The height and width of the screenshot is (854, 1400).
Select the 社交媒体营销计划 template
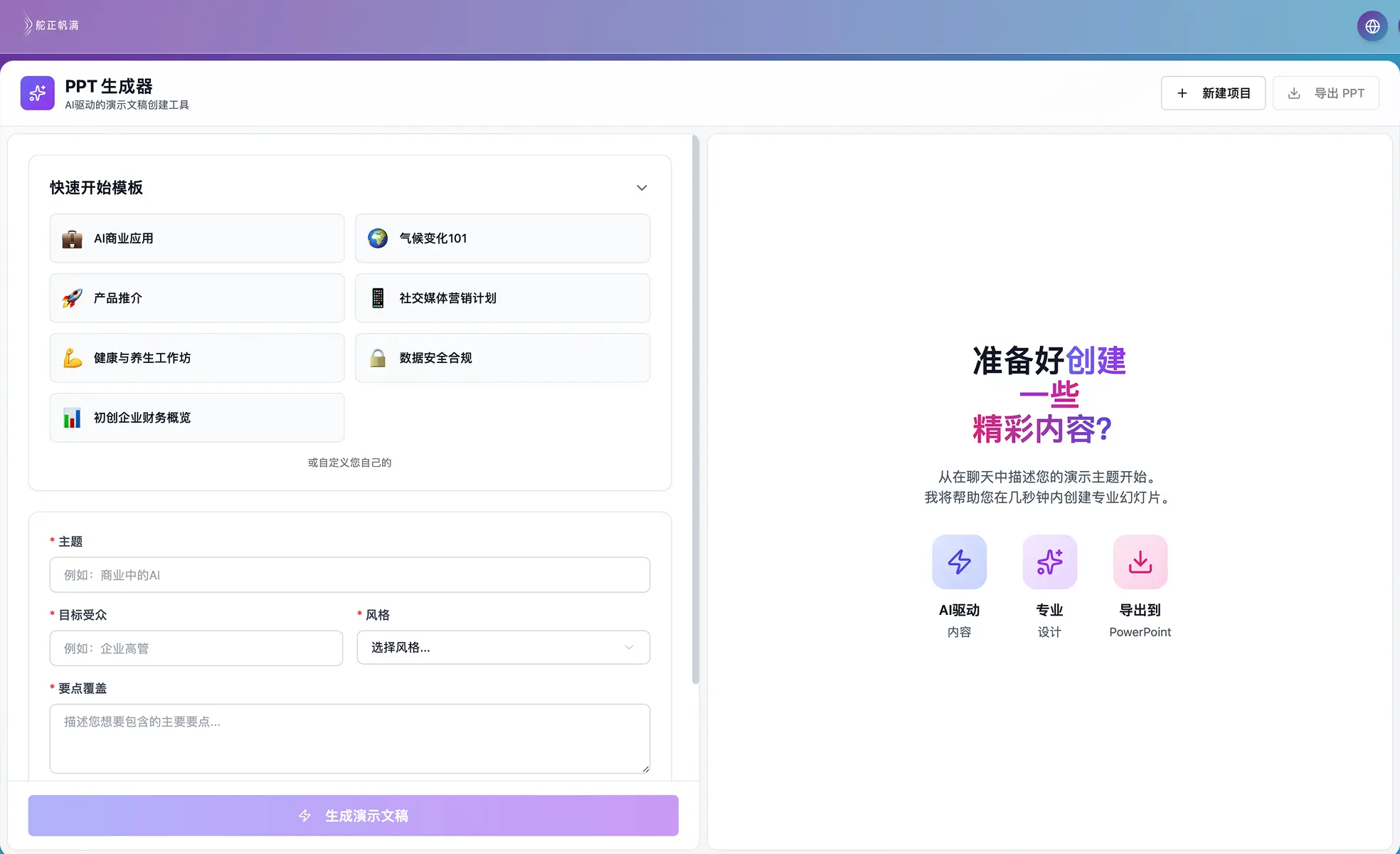[x=502, y=298]
